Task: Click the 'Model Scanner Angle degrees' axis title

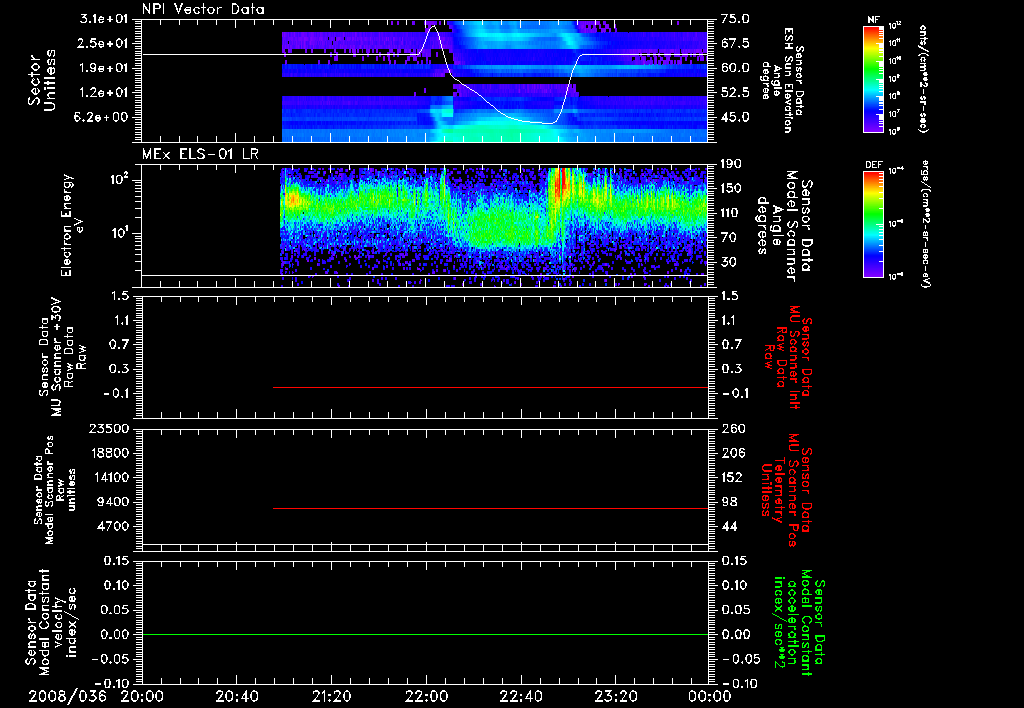Action: (x=783, y=226)
